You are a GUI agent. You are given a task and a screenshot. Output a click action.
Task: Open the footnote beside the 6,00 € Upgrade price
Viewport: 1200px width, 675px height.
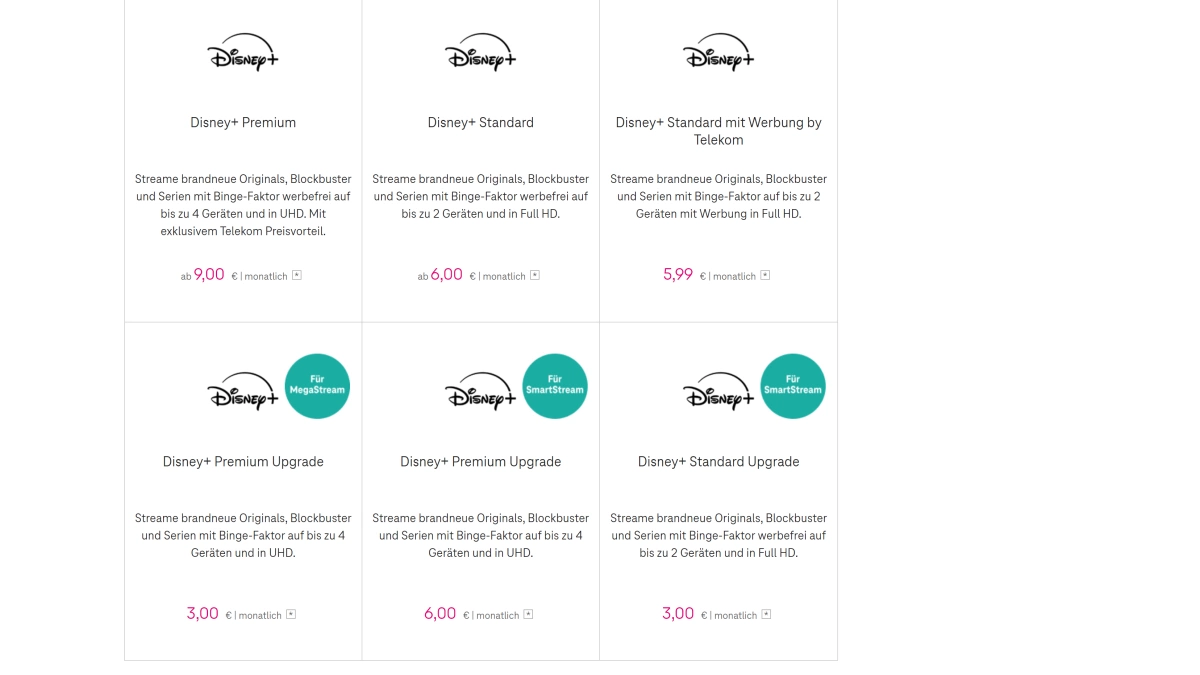528,613
